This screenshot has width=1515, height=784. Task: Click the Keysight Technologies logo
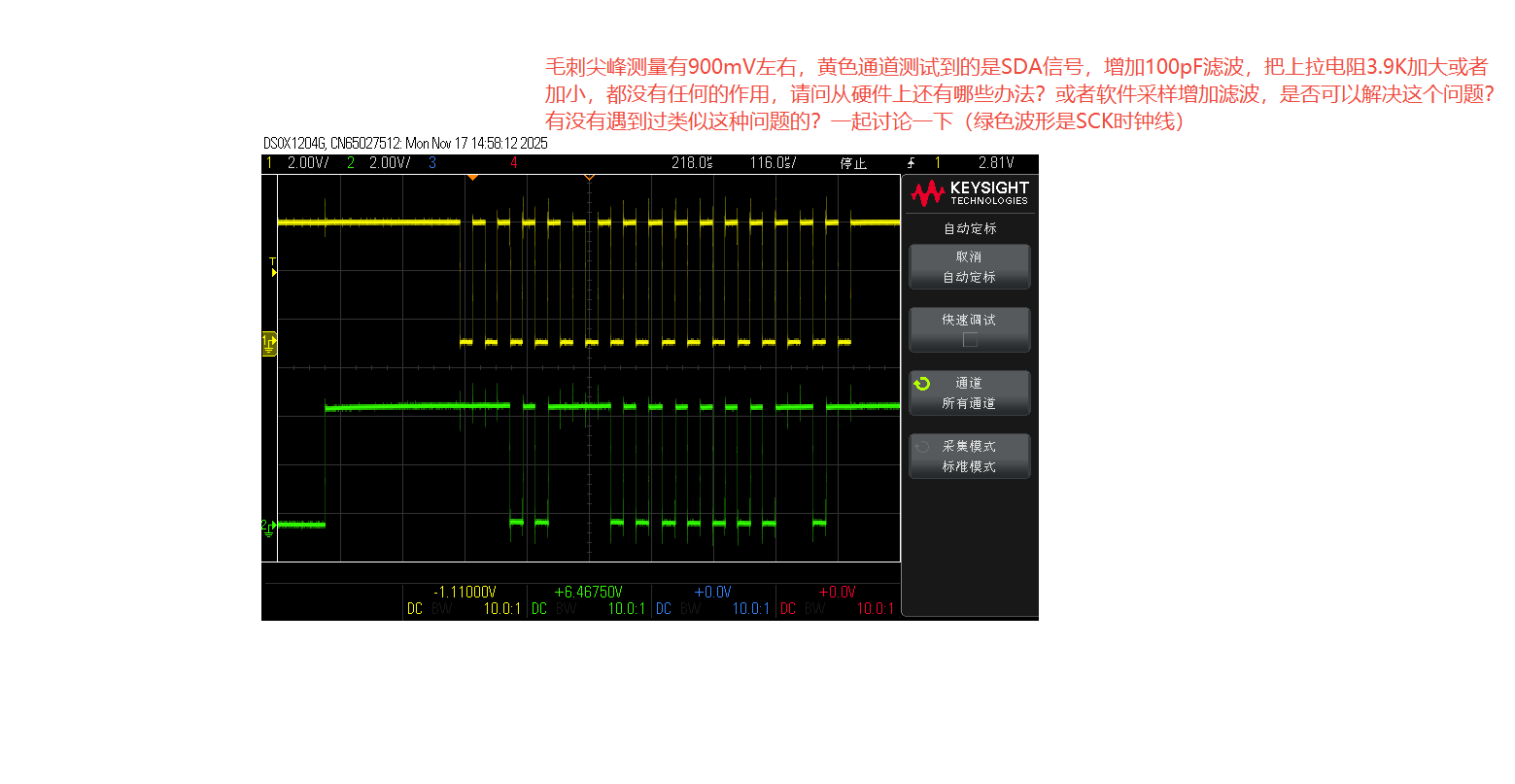coord(969,193)
